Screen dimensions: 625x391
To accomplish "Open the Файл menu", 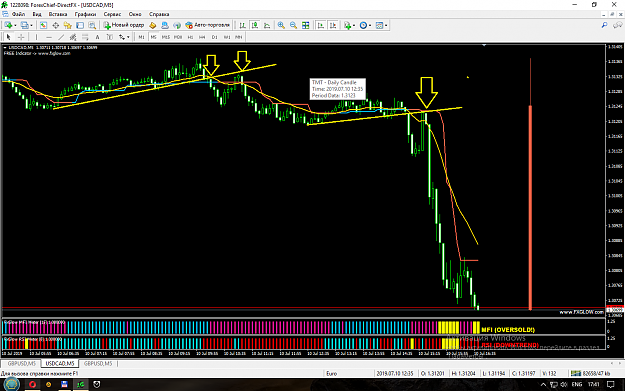I will pos(18,14).
